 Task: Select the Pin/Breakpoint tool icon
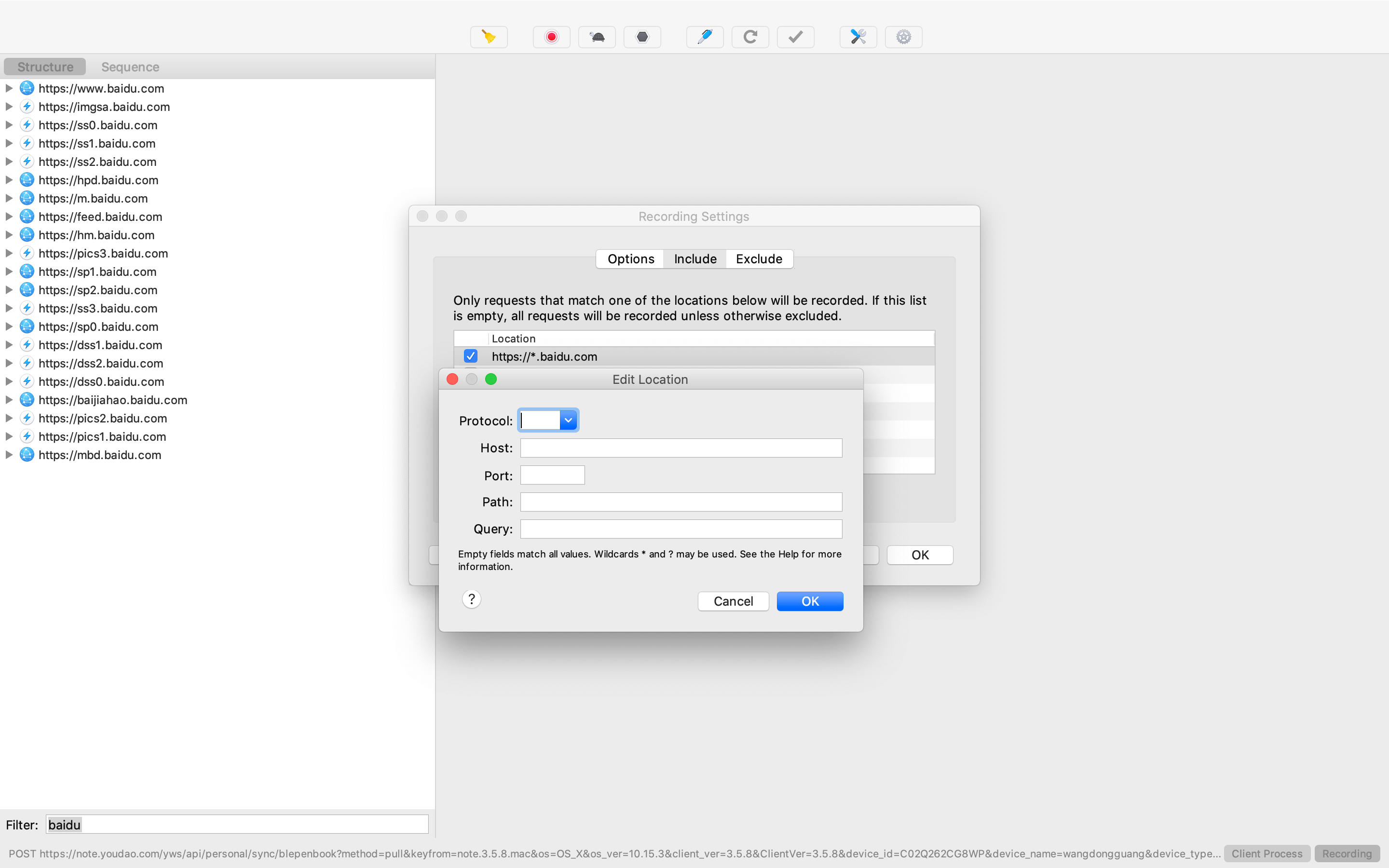click(705, 37)
